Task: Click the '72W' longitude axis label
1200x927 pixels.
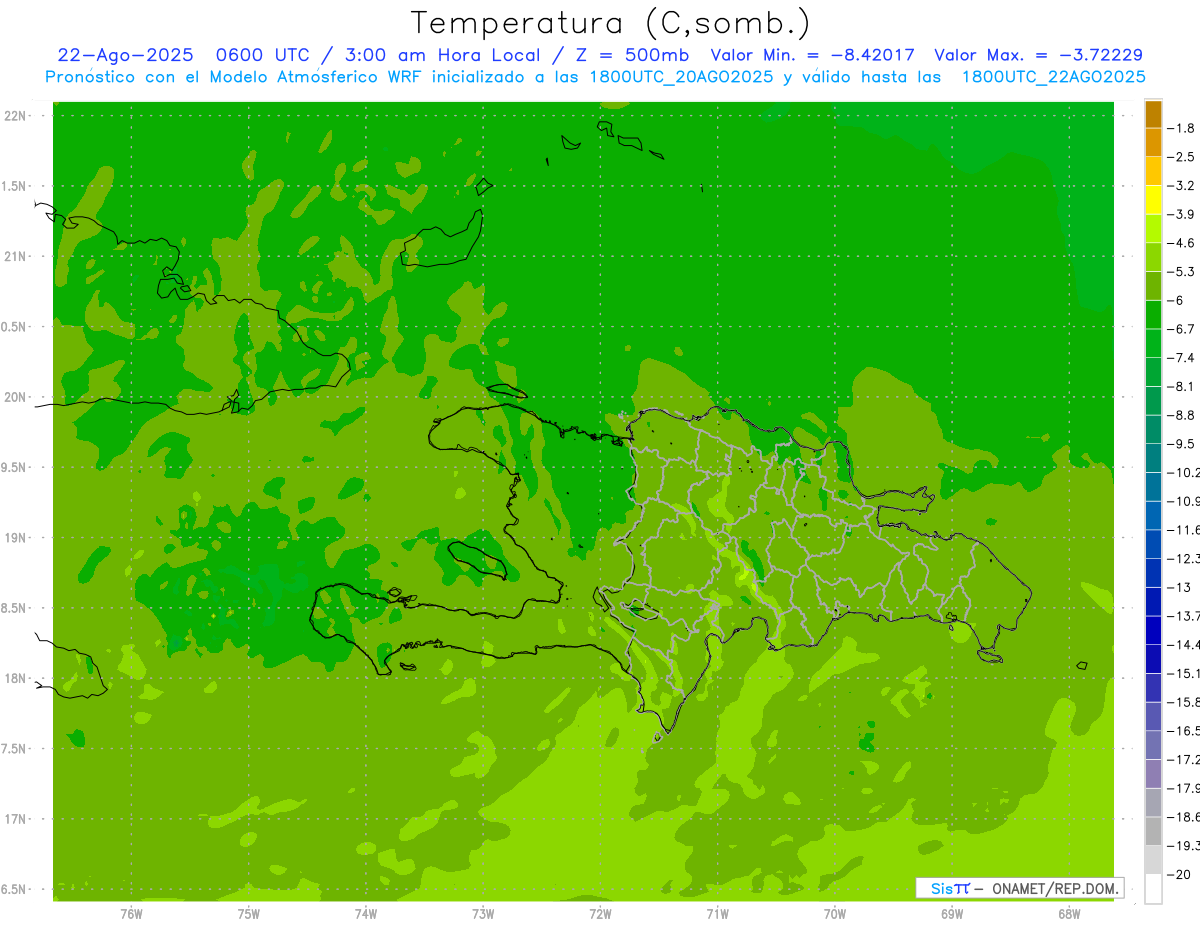Action: 600,914
